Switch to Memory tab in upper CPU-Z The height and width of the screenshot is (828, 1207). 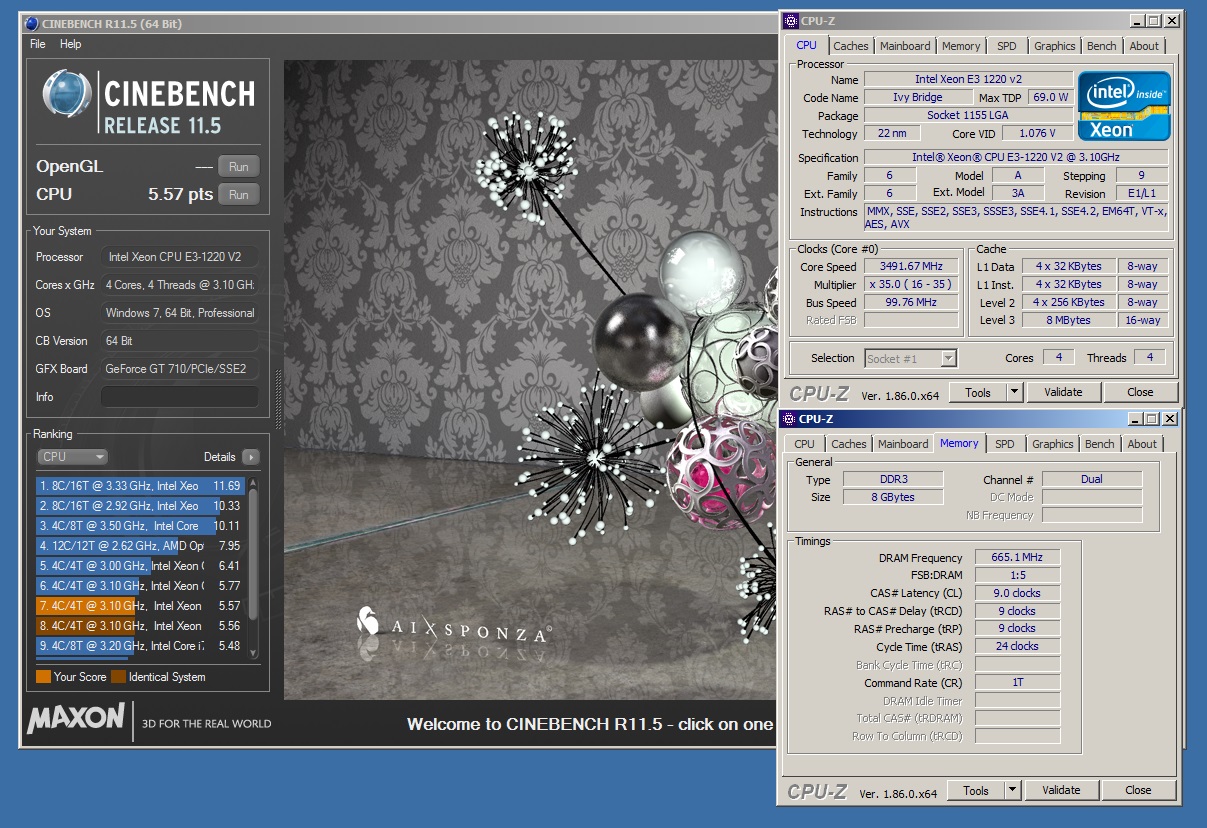click(961, 46)
